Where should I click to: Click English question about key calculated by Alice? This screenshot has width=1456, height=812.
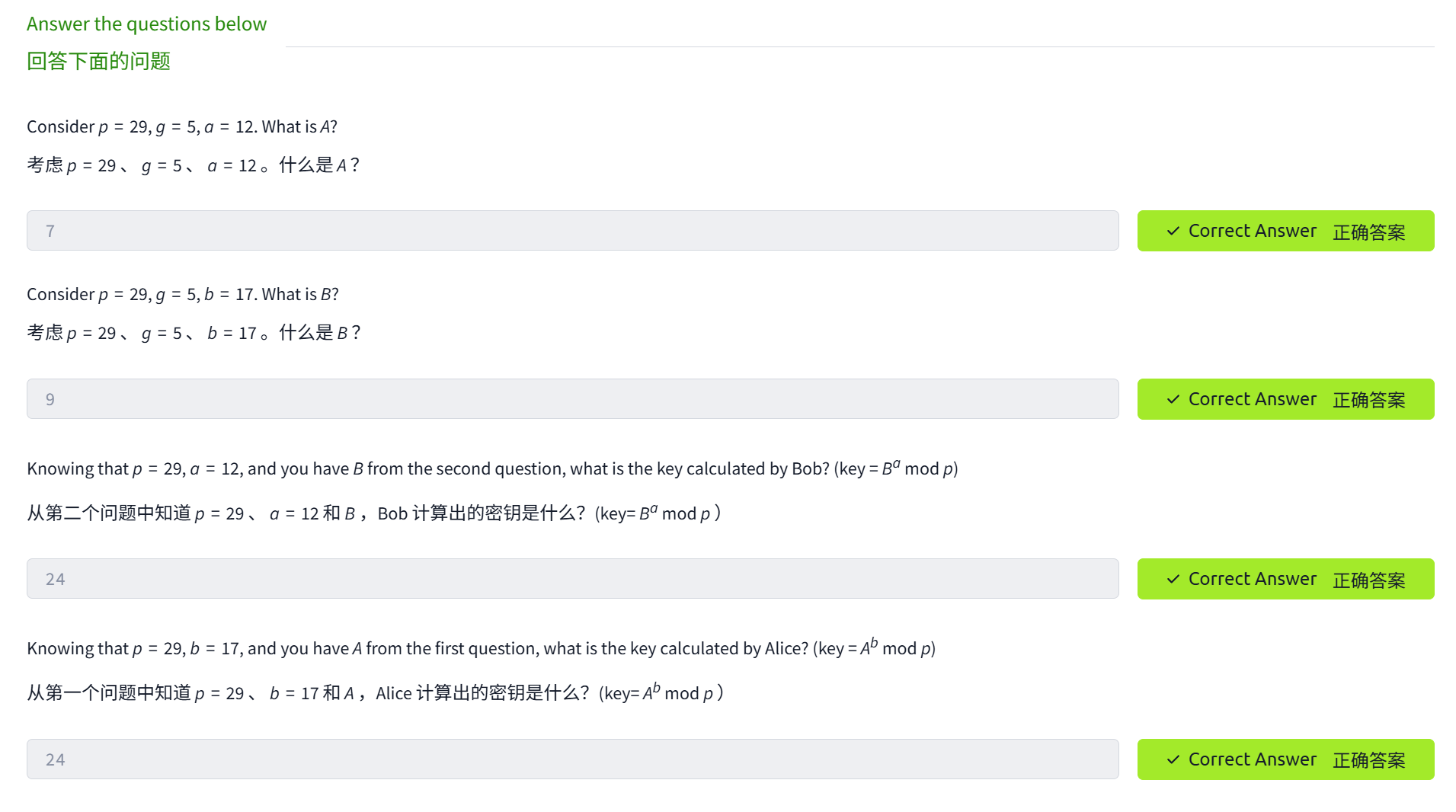coord(481,648)
